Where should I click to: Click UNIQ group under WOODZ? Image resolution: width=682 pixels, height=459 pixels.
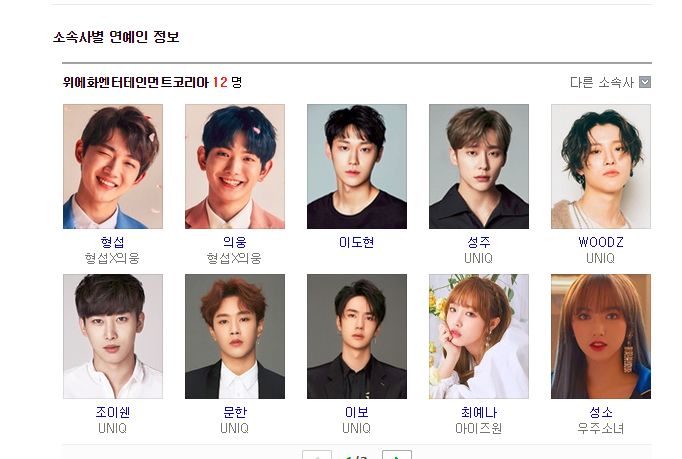(x=601, y=258)
